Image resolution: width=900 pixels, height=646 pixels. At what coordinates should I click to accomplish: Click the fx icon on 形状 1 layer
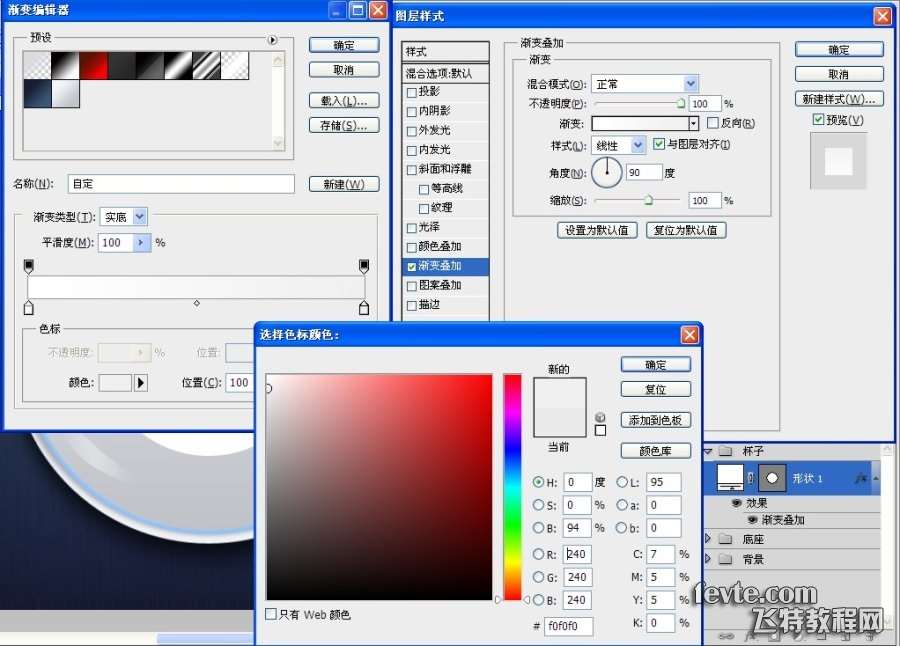click(x=860, y=478)
